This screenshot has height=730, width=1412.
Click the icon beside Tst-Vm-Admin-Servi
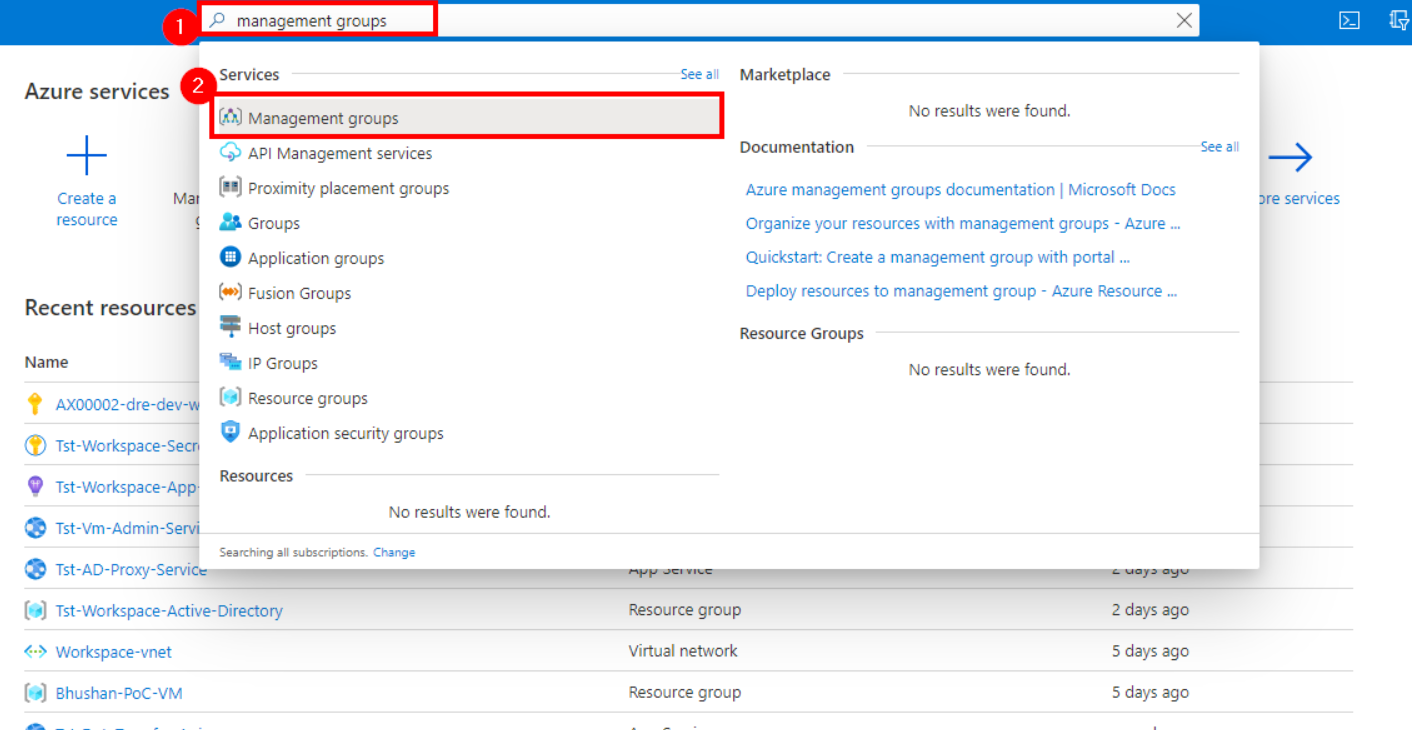tap(35, 528)
